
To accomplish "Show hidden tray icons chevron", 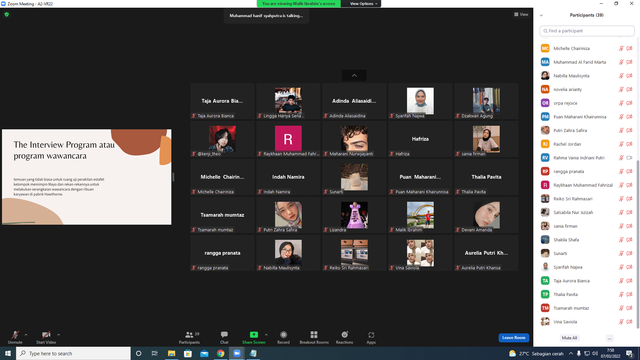I will pyautogui.click(x=571, y=353).
